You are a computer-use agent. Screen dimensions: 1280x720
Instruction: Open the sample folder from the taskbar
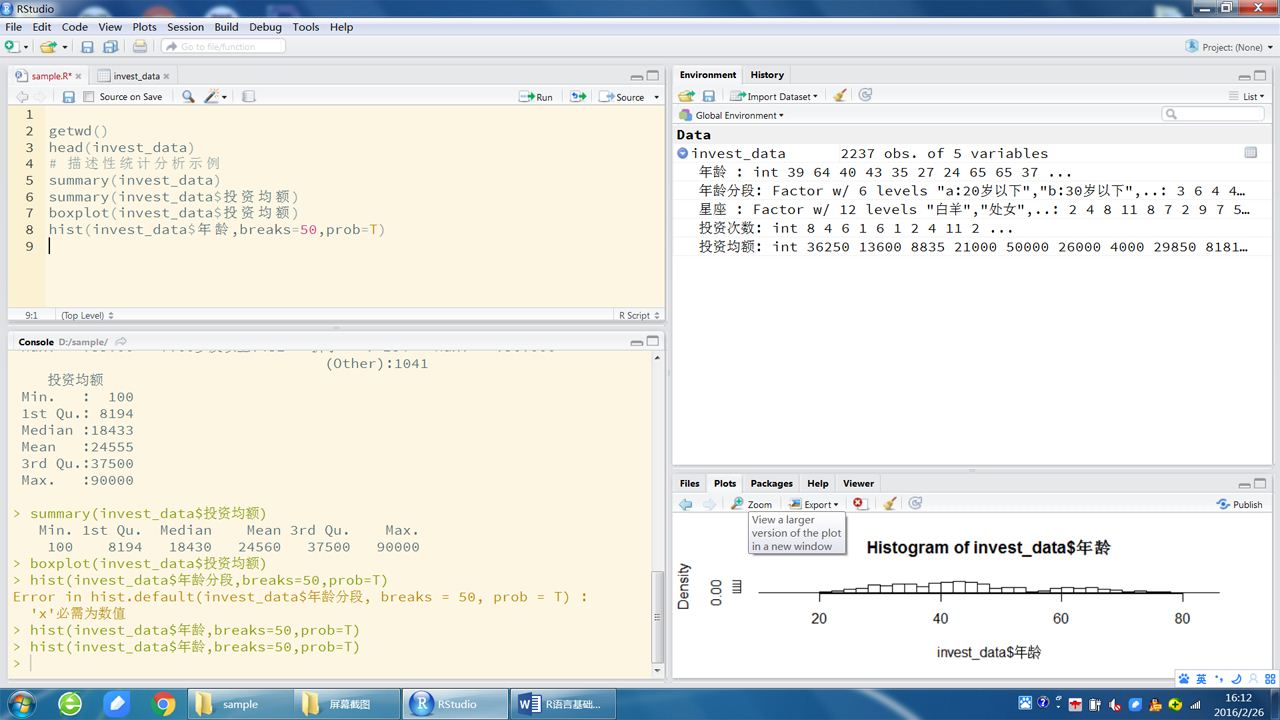pos(240,704)
